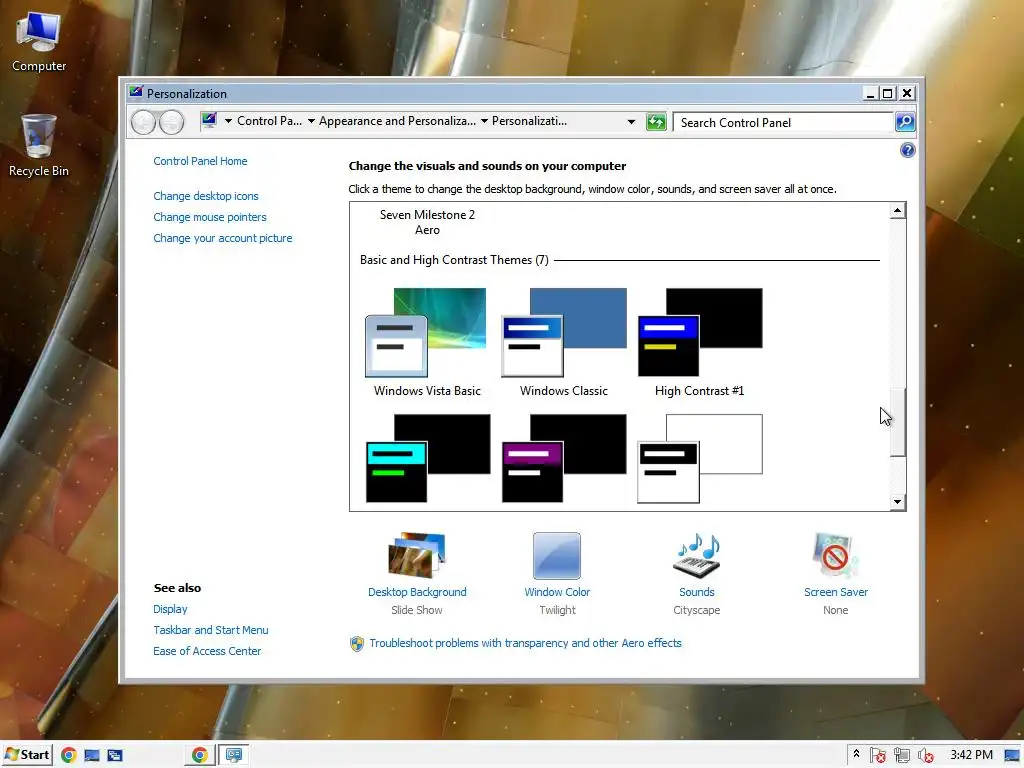
Task: Open Taskbar and Start Menu link
Action: tap(210, 630)
